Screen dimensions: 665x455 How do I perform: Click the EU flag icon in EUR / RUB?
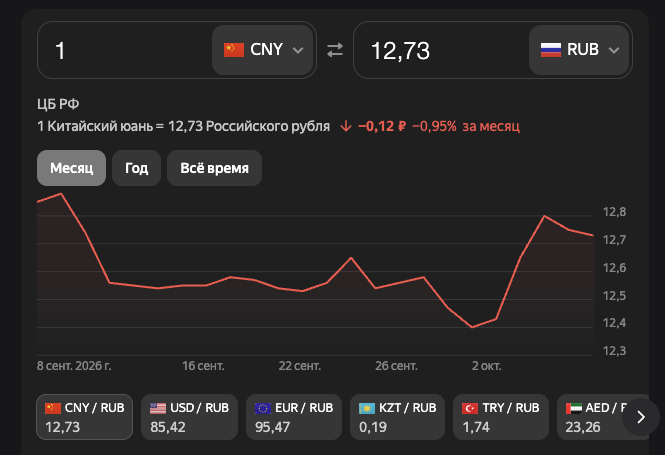pos(263,408)
